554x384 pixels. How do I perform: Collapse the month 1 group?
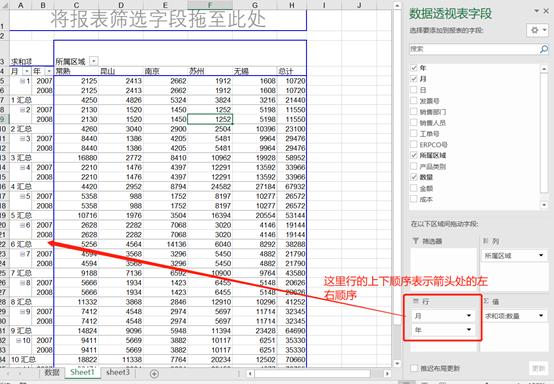tap(22, 81)
